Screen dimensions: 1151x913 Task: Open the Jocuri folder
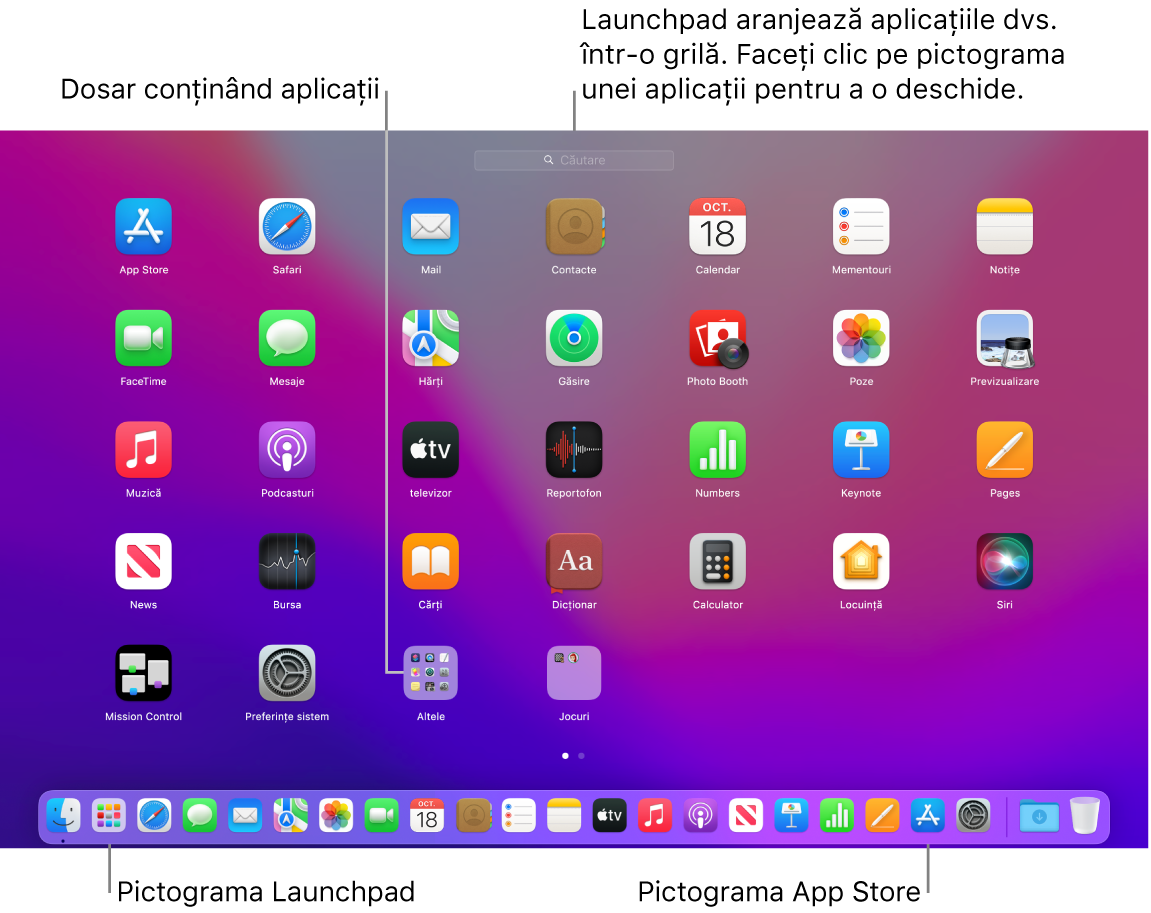[x=573, y=673]
